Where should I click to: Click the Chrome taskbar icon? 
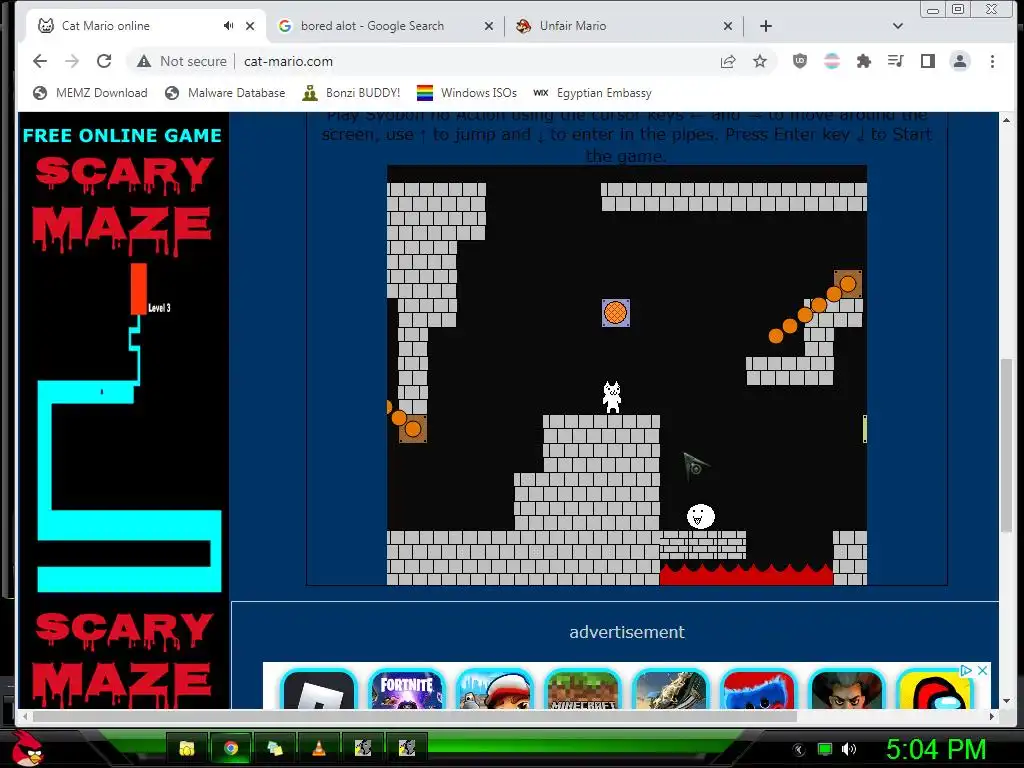pyautogui.click(x=231, y=748)
